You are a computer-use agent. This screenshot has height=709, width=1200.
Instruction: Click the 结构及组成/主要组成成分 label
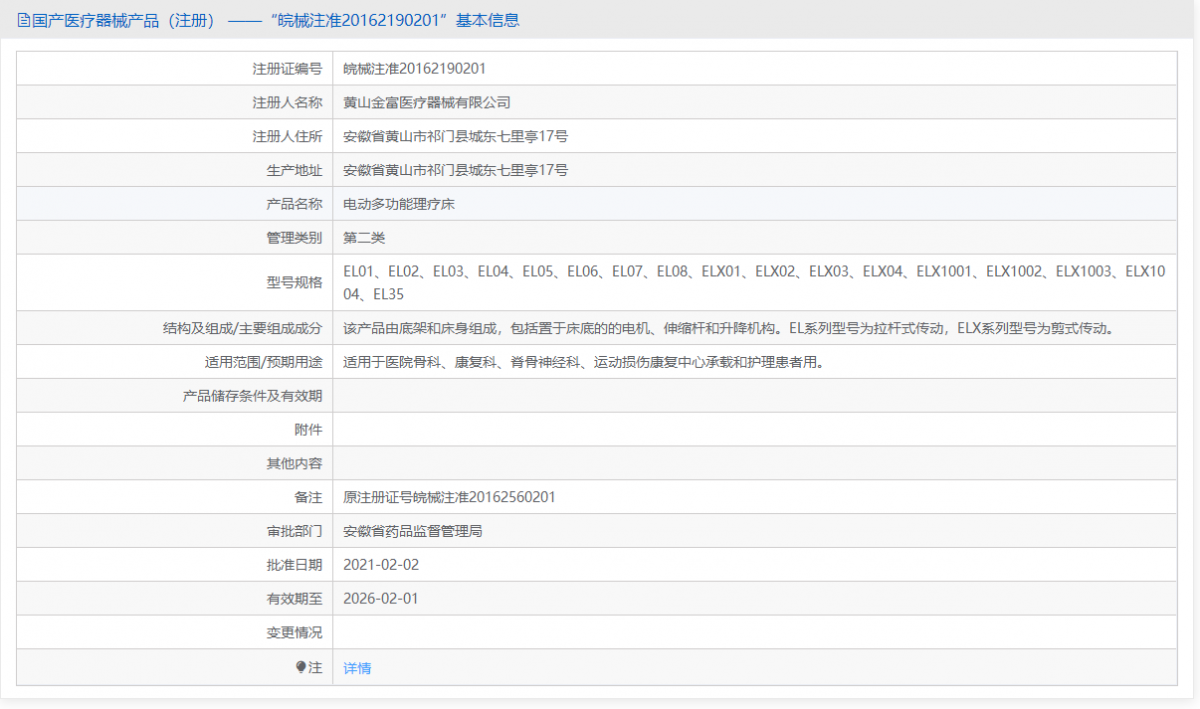coord(242,328)
